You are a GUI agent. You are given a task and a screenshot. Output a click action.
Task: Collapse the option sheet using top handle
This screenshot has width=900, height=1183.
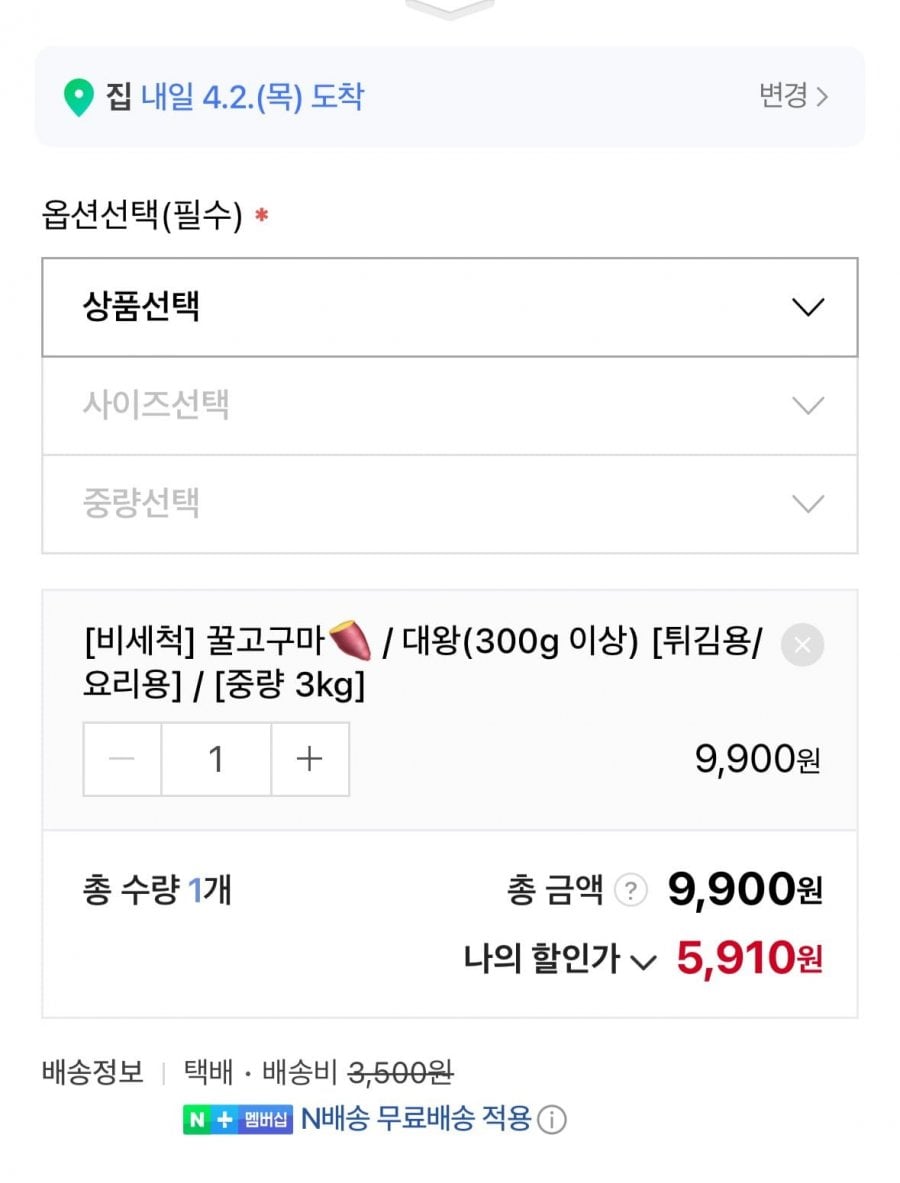pos(450,8)
